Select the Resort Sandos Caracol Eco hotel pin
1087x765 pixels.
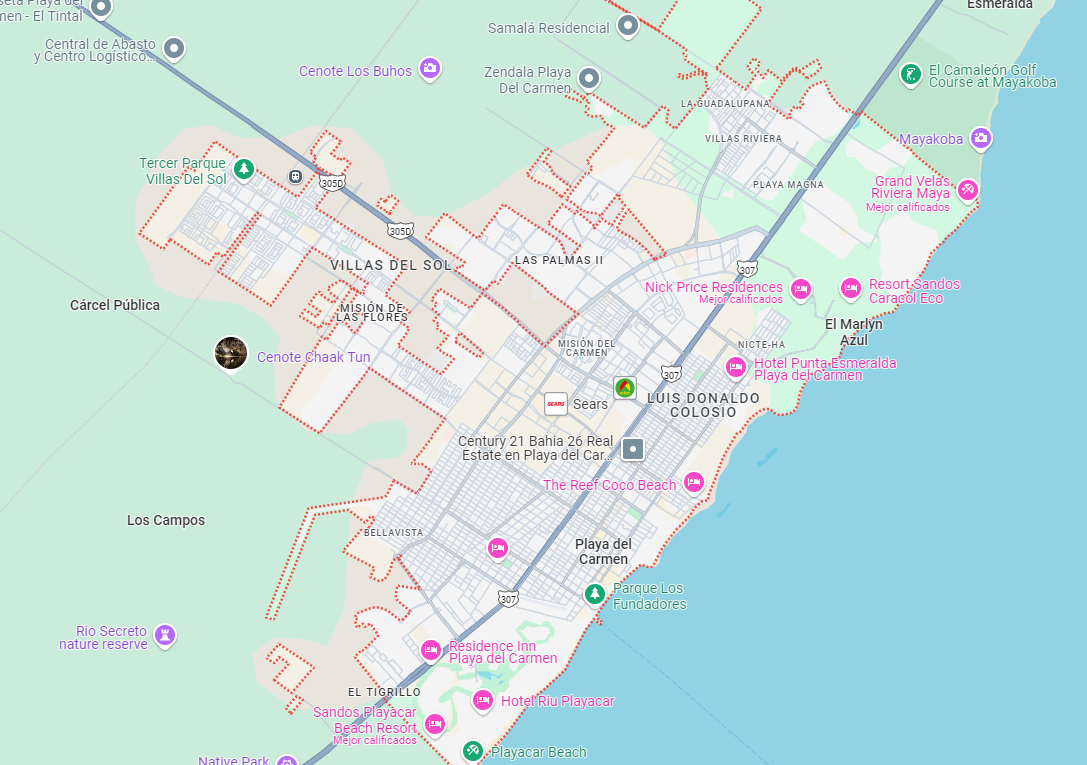[x=851, y=288]
